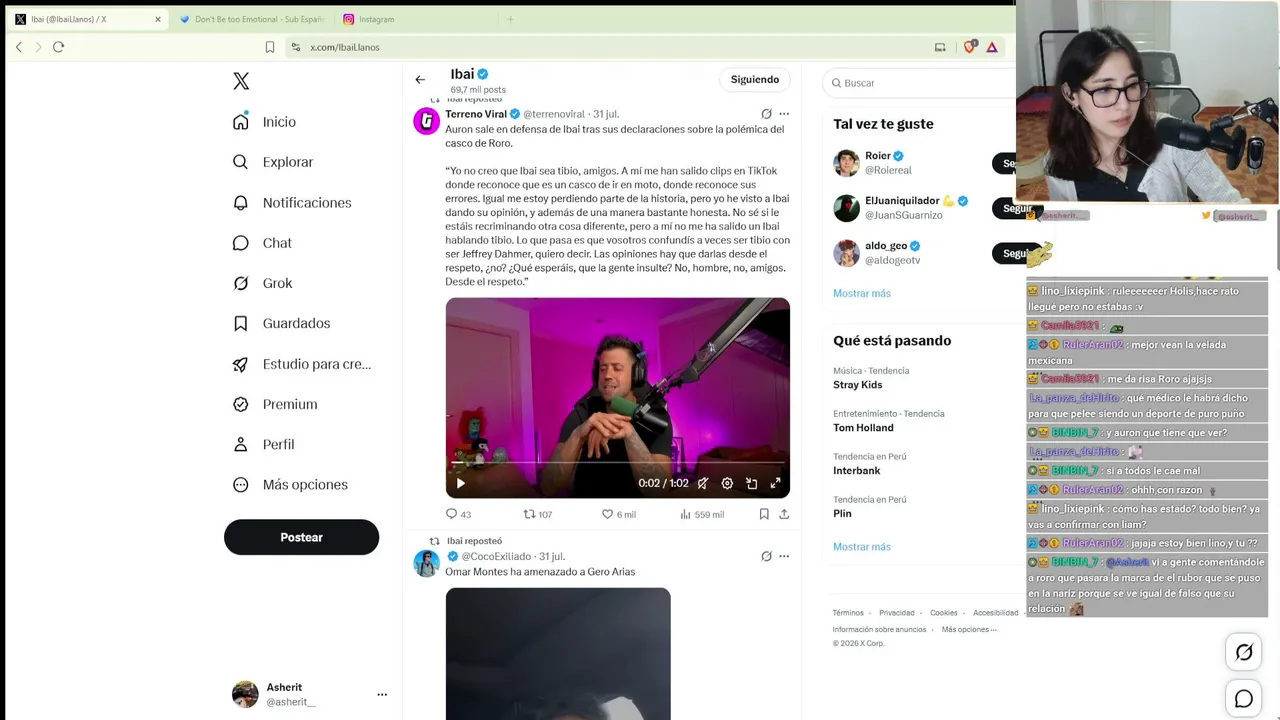Screen dimensions: 1280x720
Task: Go to Inicio home feed
Action: pos(265,122)
